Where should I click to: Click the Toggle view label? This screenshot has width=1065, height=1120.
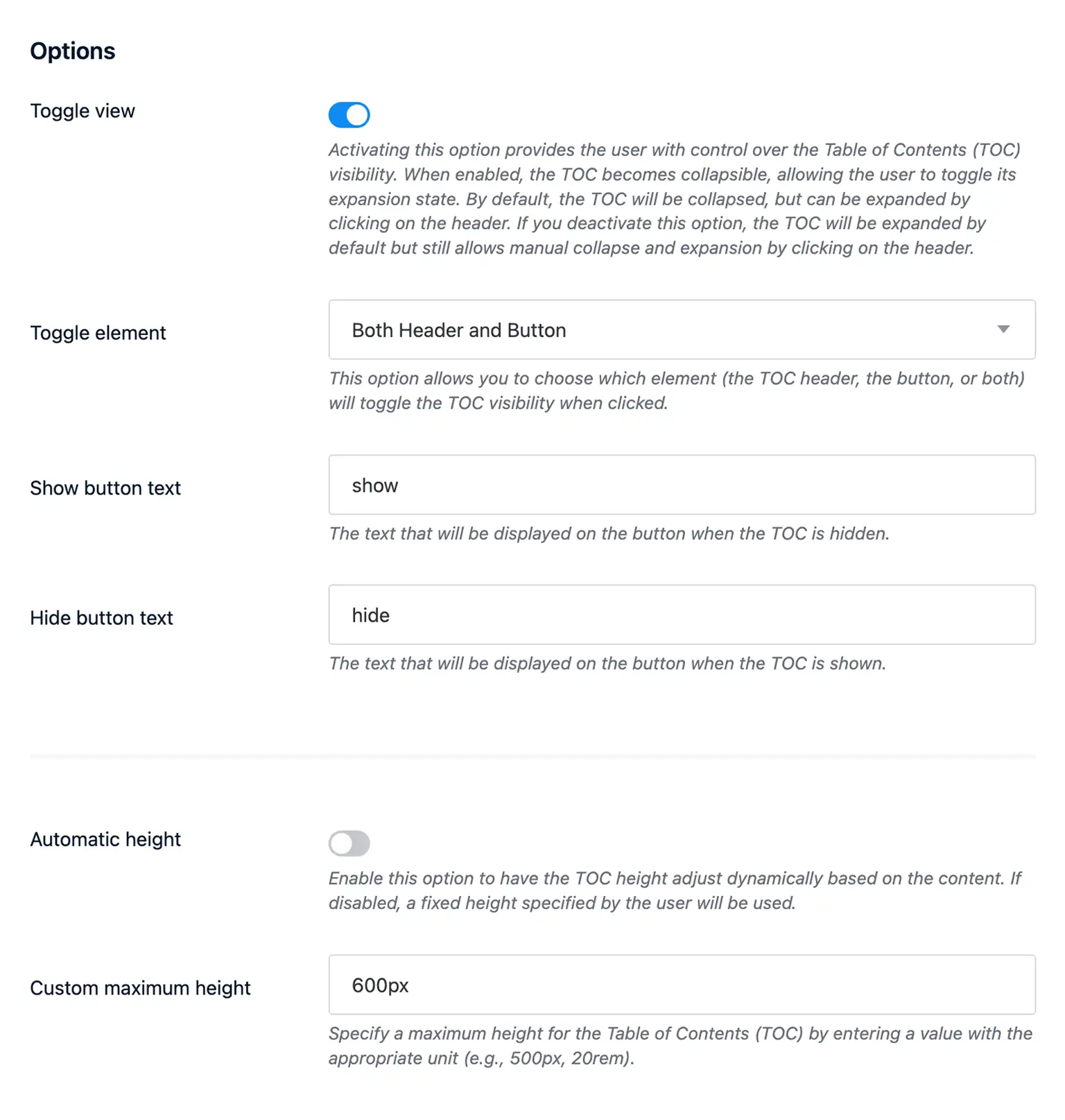[x=82, y=111]
